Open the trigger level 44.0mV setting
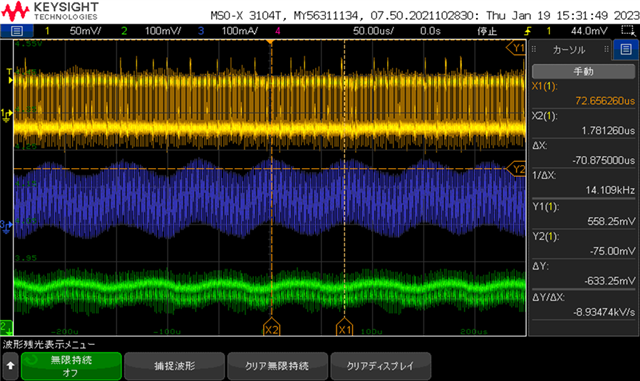The height and width of the screenshot is (381, 640). 589,31
